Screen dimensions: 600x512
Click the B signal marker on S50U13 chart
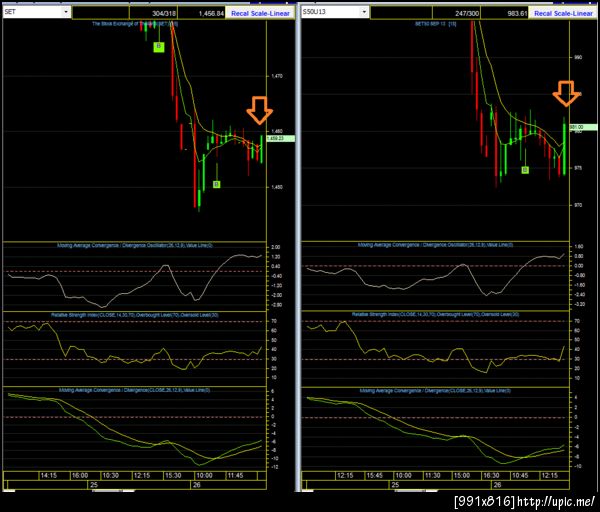525,170
